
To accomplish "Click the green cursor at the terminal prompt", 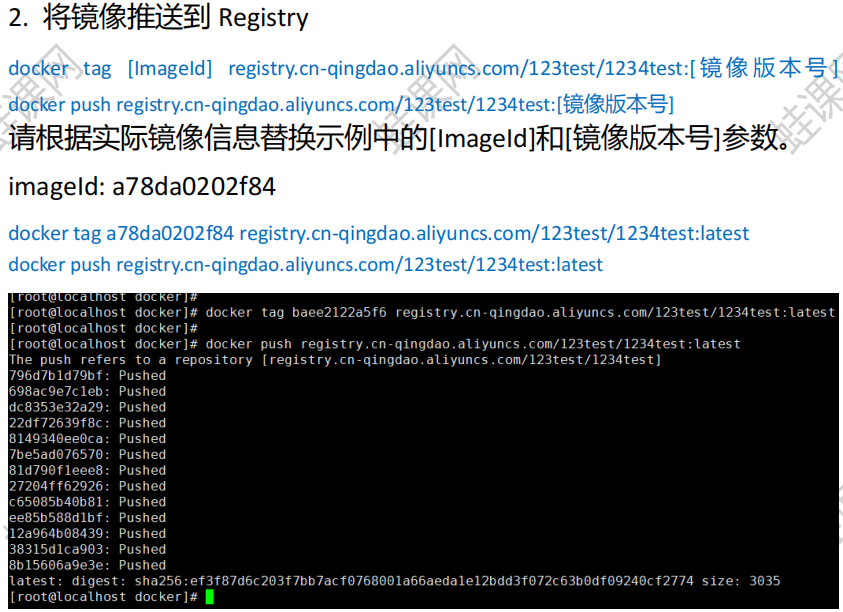I will tap(210, 597).
